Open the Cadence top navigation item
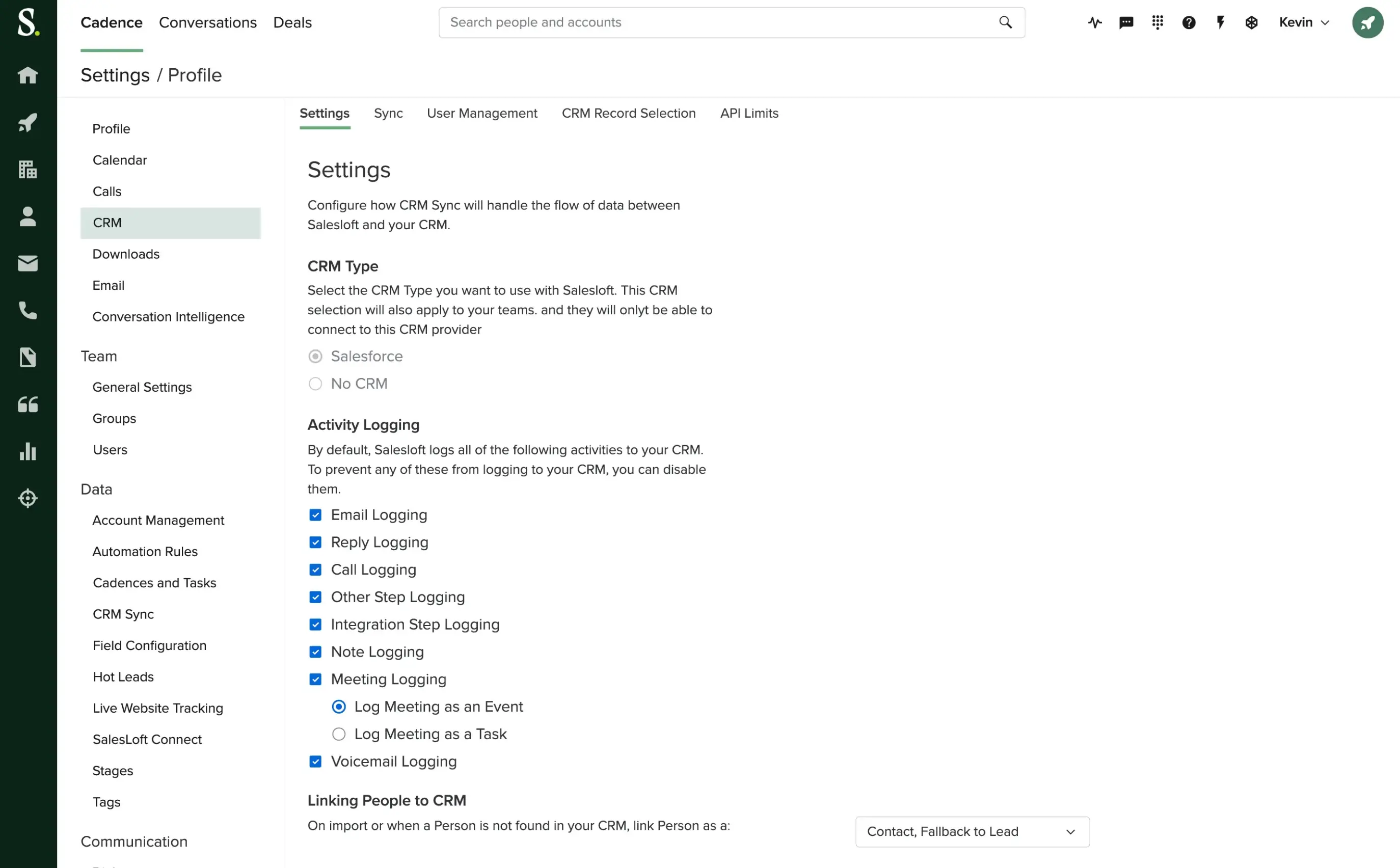Image resolution: width=1400 pixels, height=868 pixels. pos(112,22)
